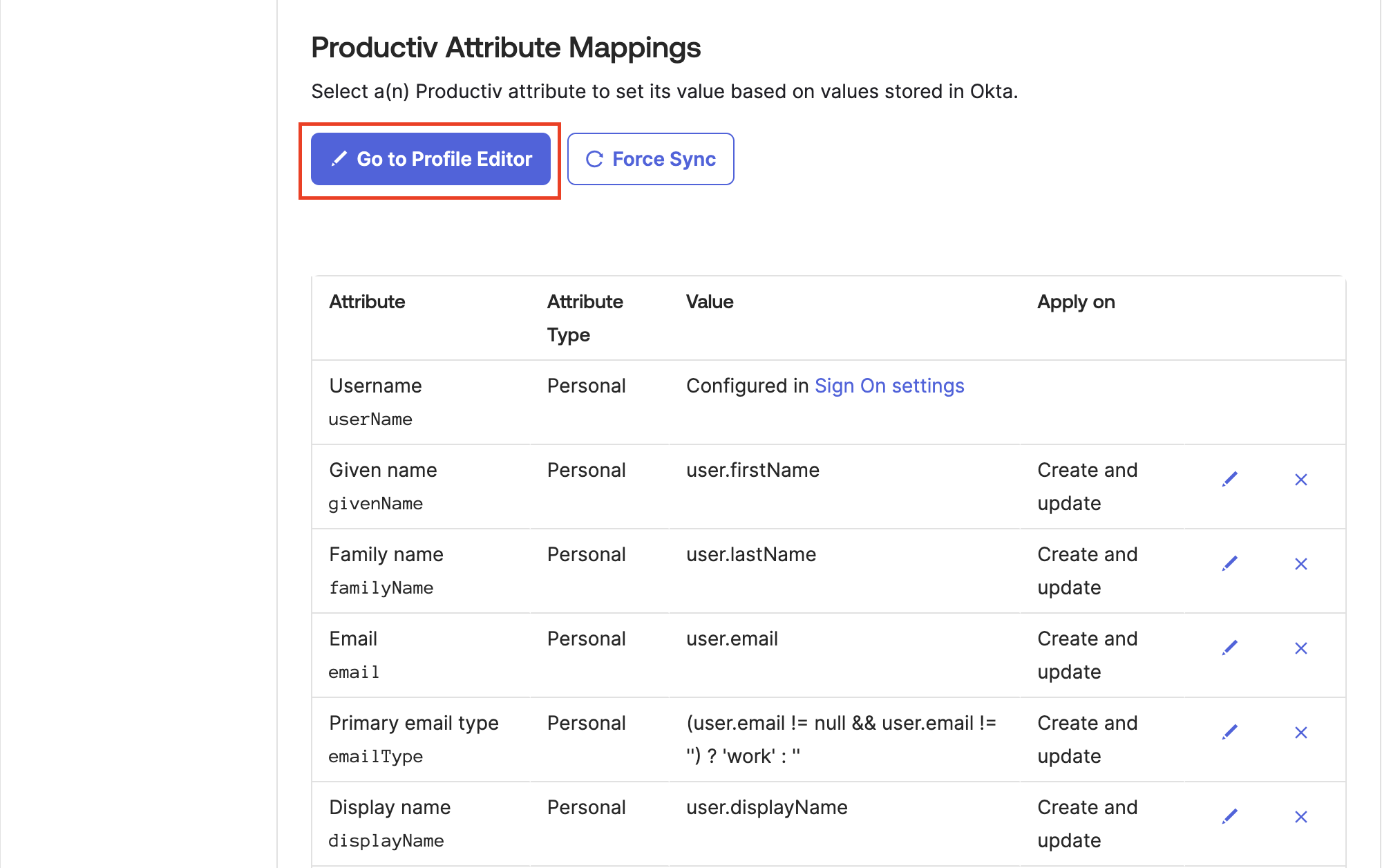
Task: Remove the Primary email type mapping
Action: point(1300,733)
